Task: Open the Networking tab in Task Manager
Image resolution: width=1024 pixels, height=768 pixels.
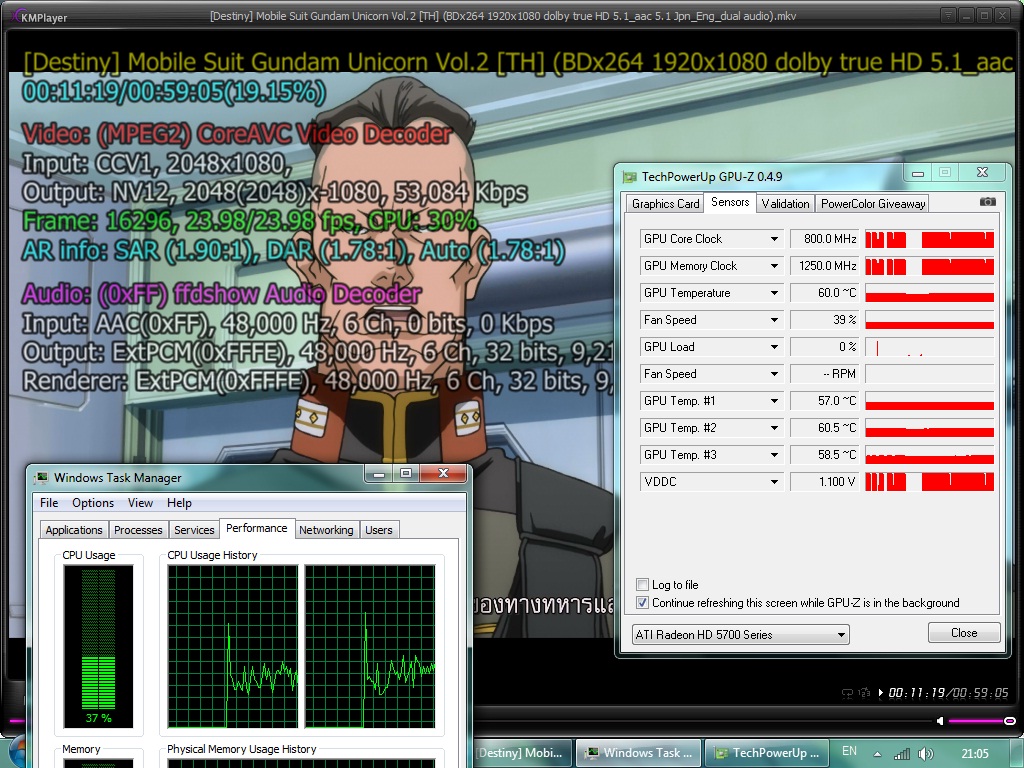Action: coord(326,530)
